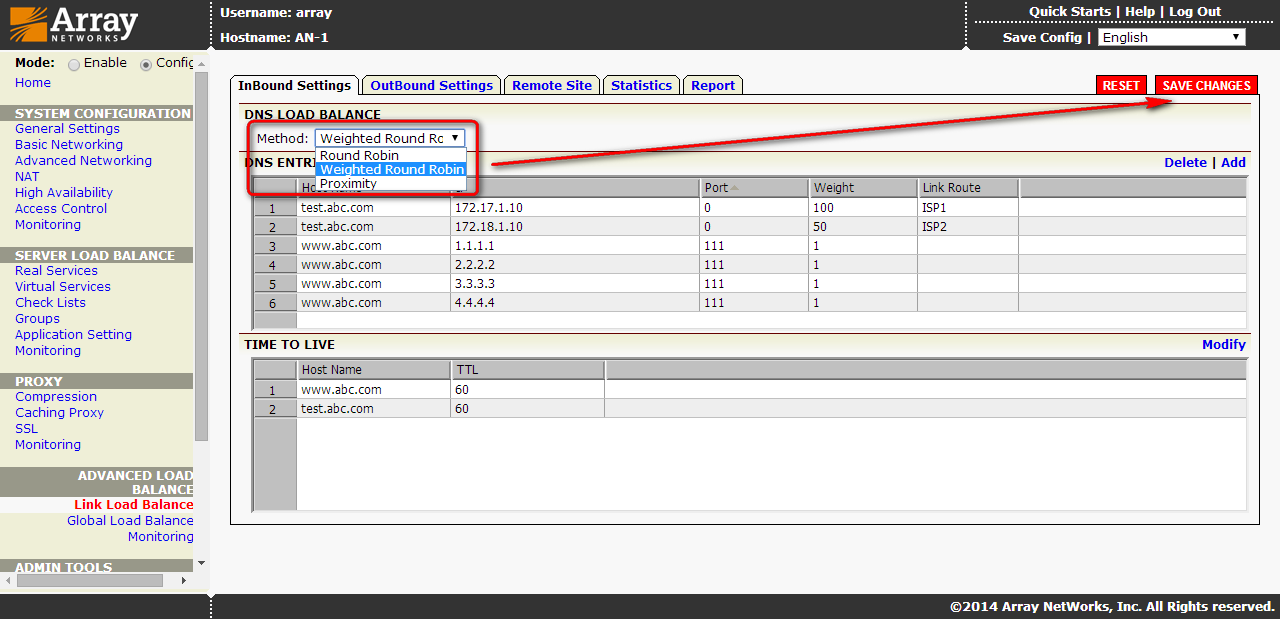Open Monitoring under Server Load Balance
This screenshot has height=619, width=1280.
pos(48,350)
